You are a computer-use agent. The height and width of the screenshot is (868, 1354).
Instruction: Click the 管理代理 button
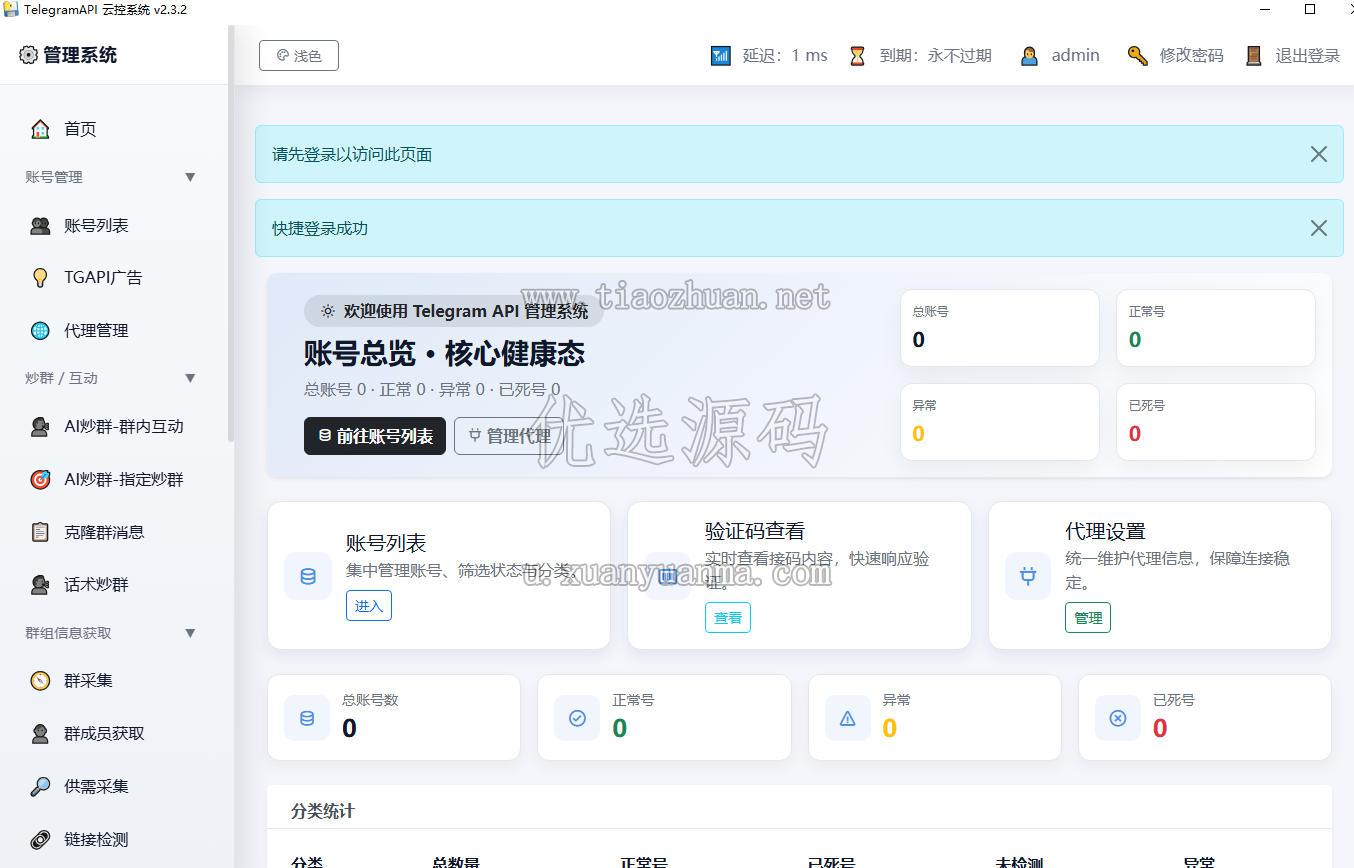[x=509, y=436]
